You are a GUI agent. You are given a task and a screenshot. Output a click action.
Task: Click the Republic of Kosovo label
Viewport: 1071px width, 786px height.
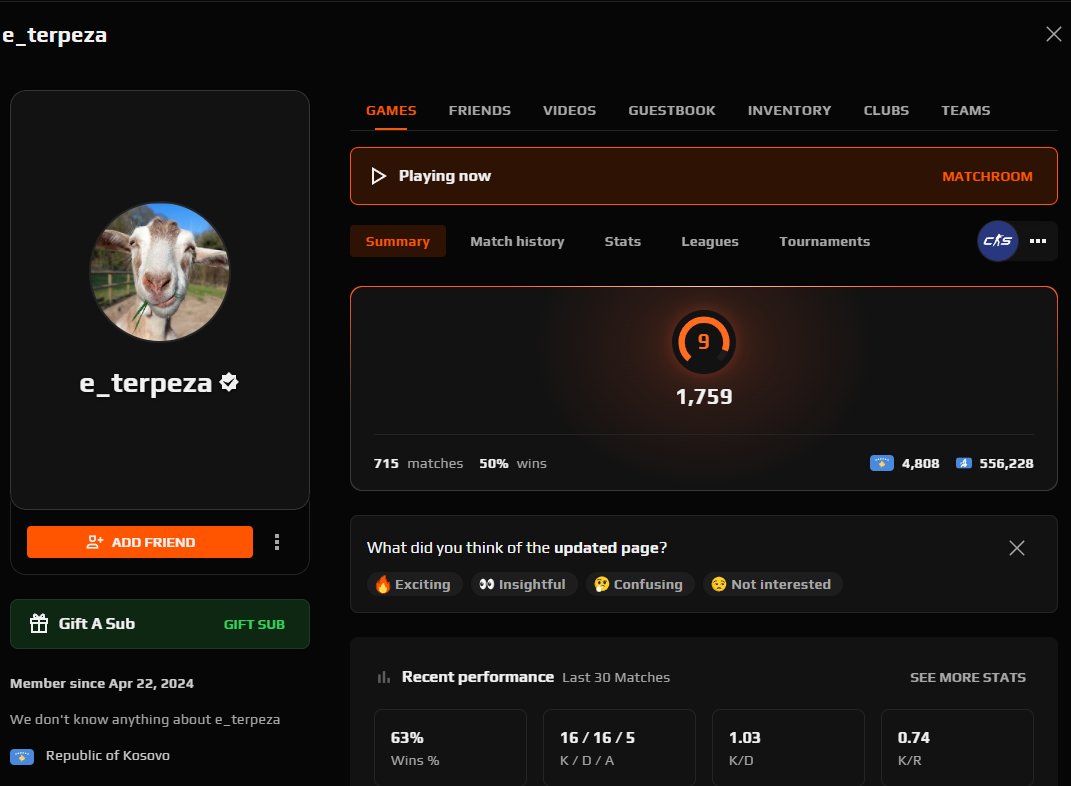tap(107, 756)
